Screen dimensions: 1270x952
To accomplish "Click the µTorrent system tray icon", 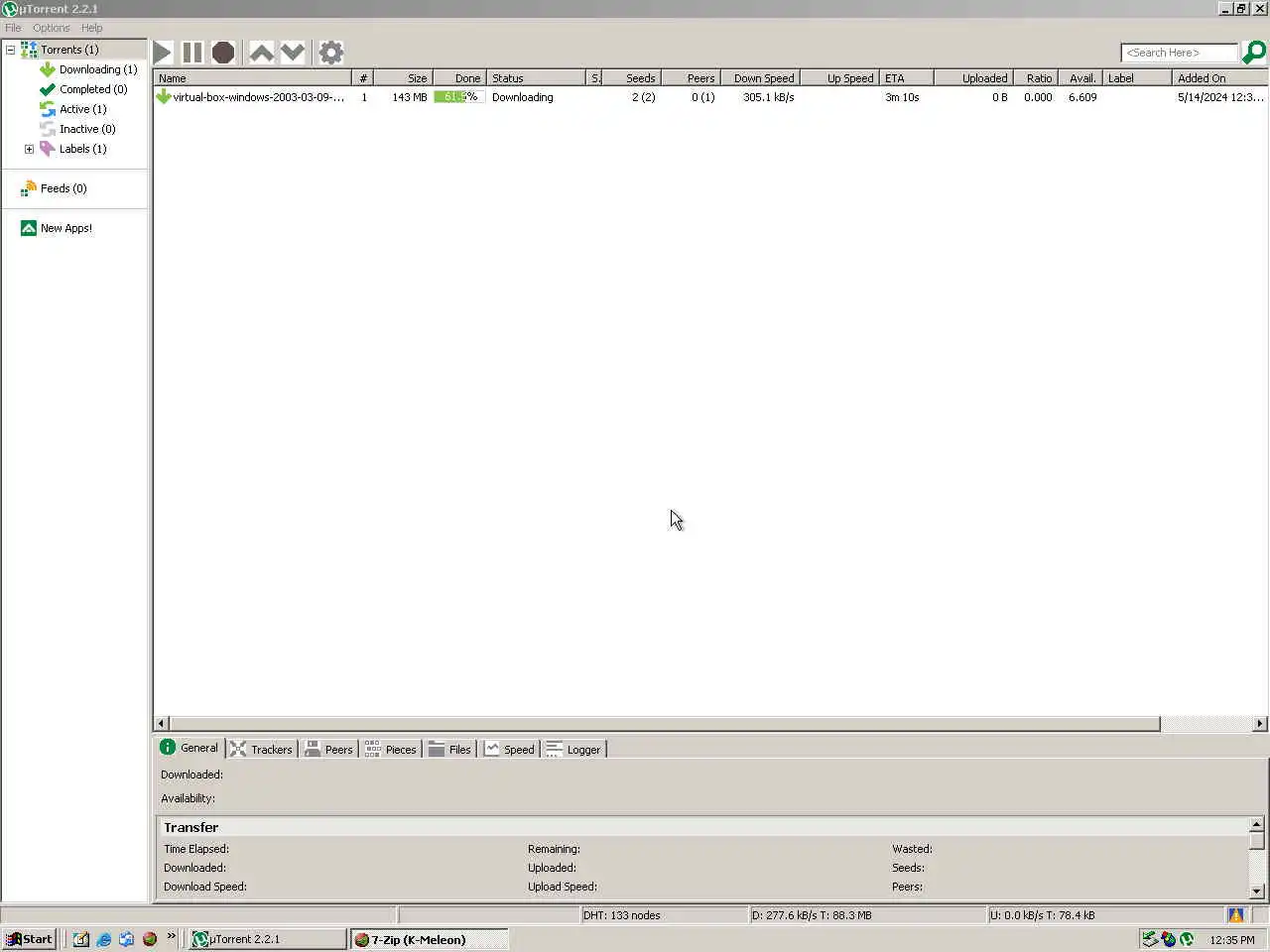I will (x=1187, y=939).
